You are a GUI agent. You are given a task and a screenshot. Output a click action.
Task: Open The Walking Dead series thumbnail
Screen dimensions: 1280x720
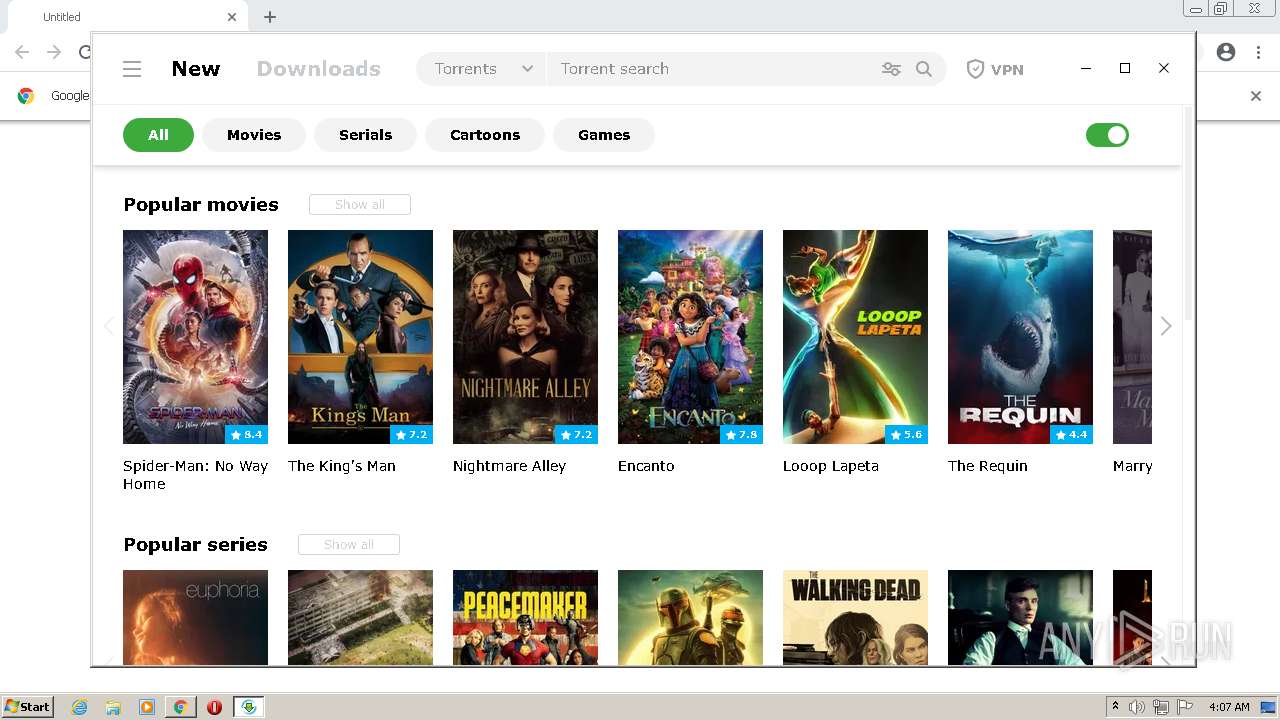click(855, 617)
